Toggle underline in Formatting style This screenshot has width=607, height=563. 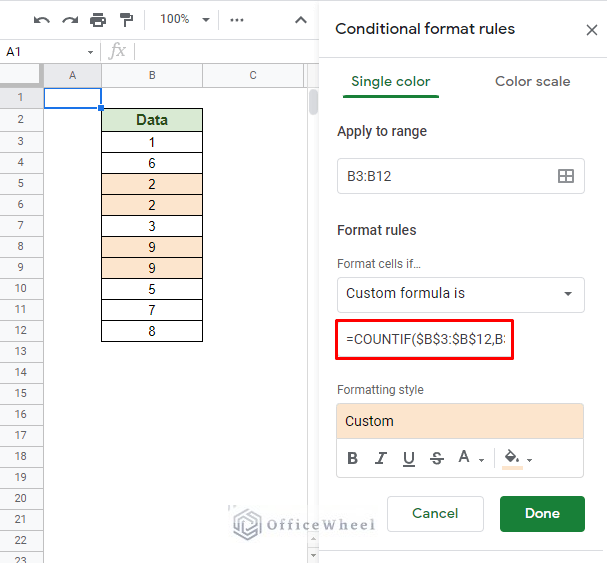[x=408, y=459]
